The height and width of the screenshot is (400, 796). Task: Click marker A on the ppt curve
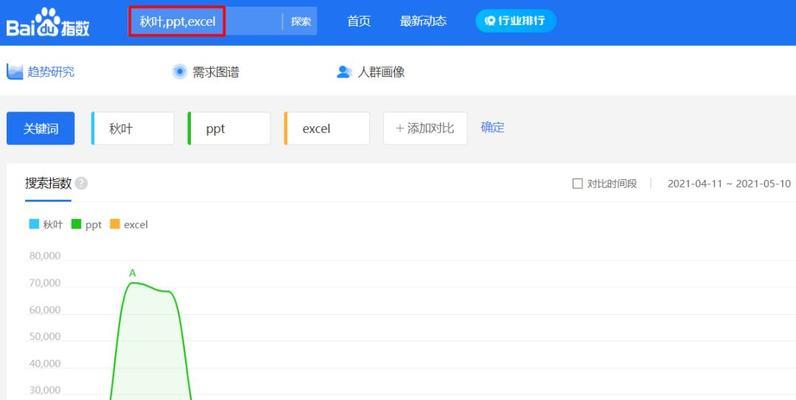[x=132, y=274]
